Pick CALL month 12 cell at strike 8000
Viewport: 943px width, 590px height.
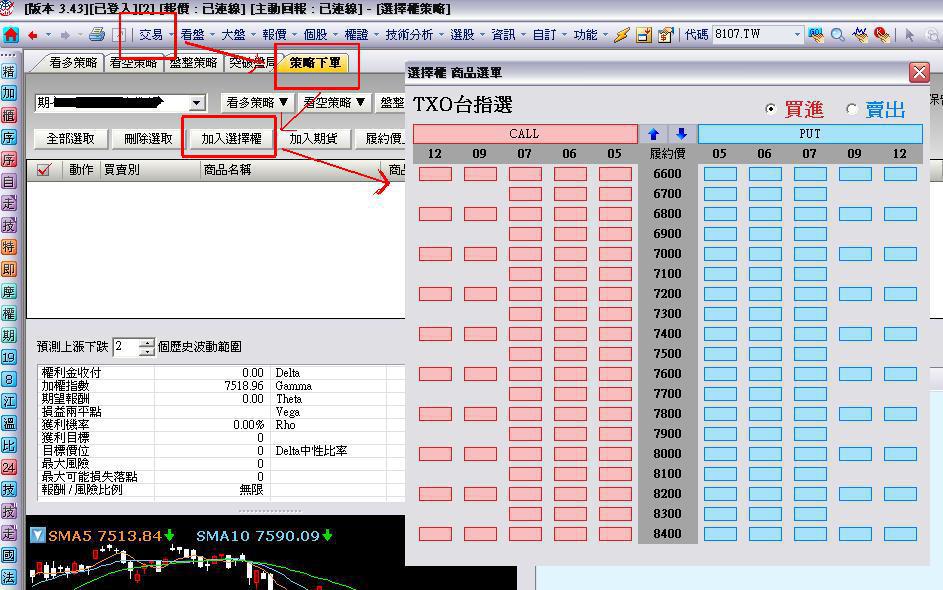435,453
